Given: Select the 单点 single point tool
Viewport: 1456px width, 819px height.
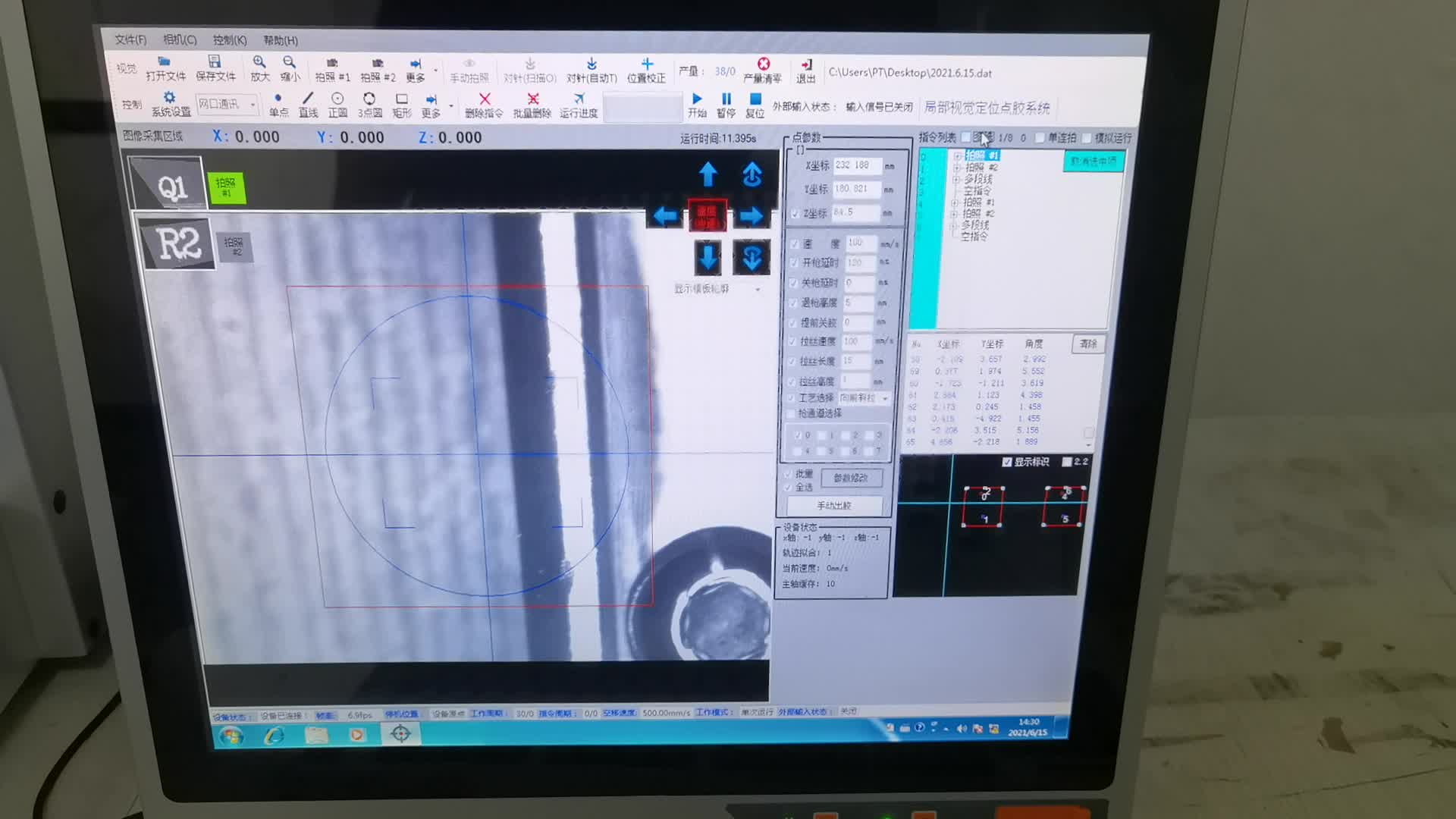Looking at the screenshot, I should pyautogui.click(x=278, y=105).
